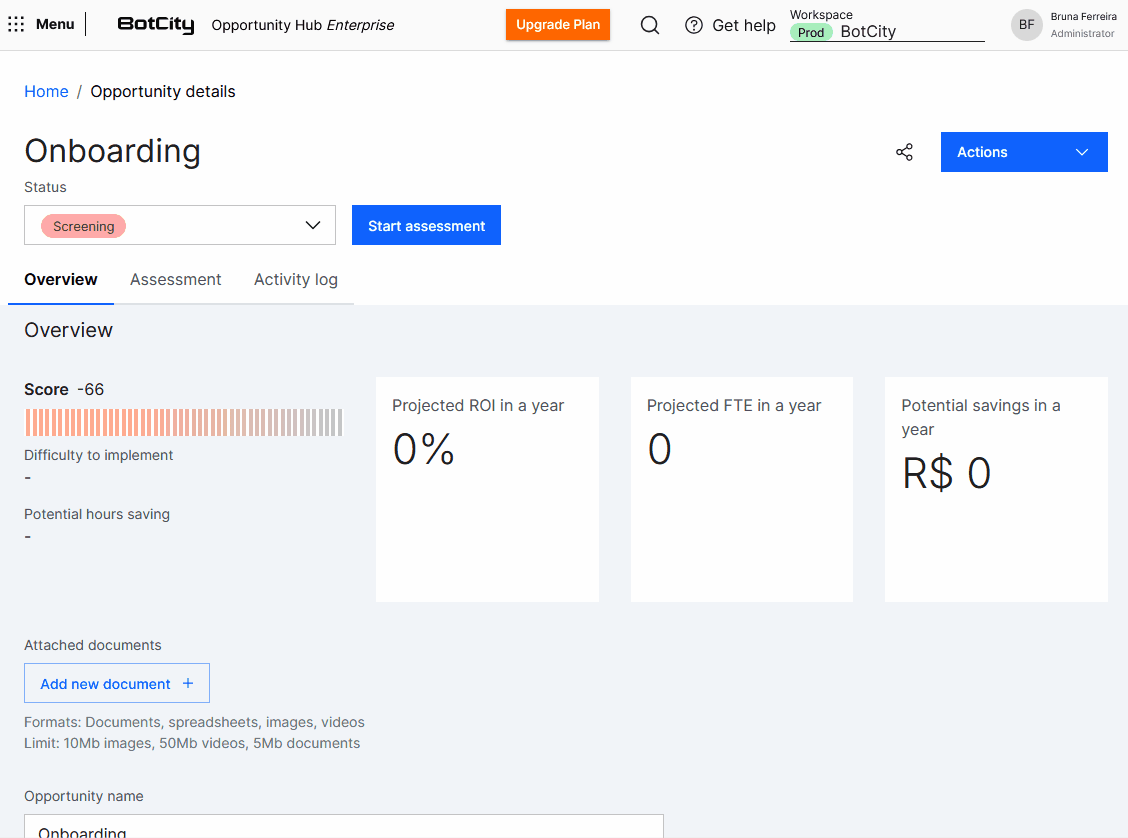Open the Status dropdown showing Screening

[180, 225]
